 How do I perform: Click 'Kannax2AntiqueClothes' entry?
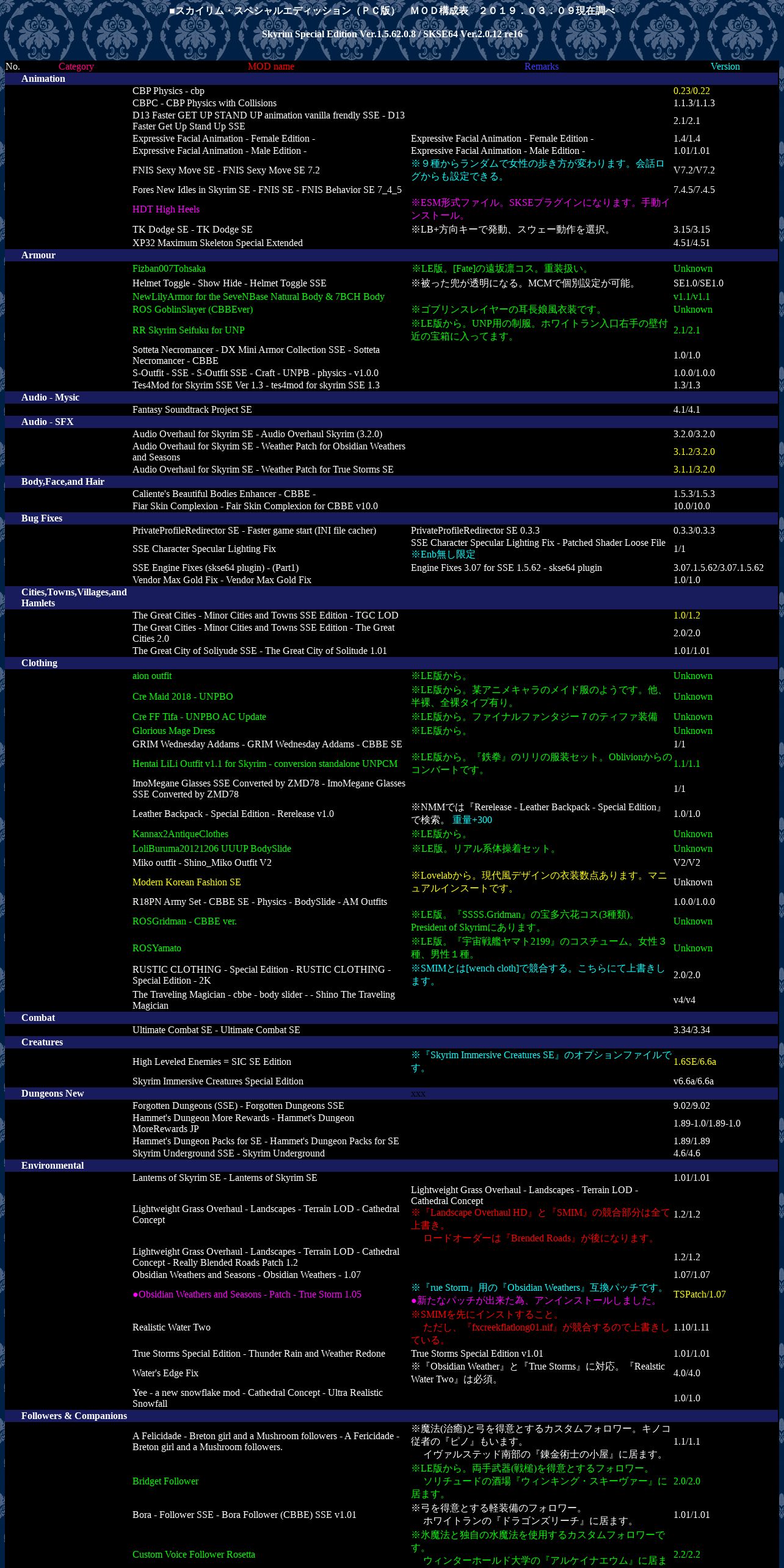click(x=180, y=834)
